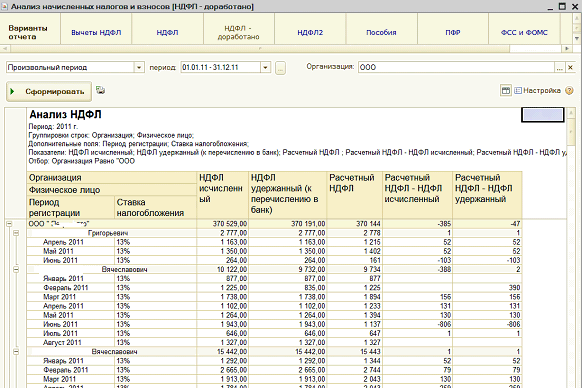583x389 pixels.
Task: Open organization selection ellipsis button
Action: pyautogui.click(x=560, y=67)
